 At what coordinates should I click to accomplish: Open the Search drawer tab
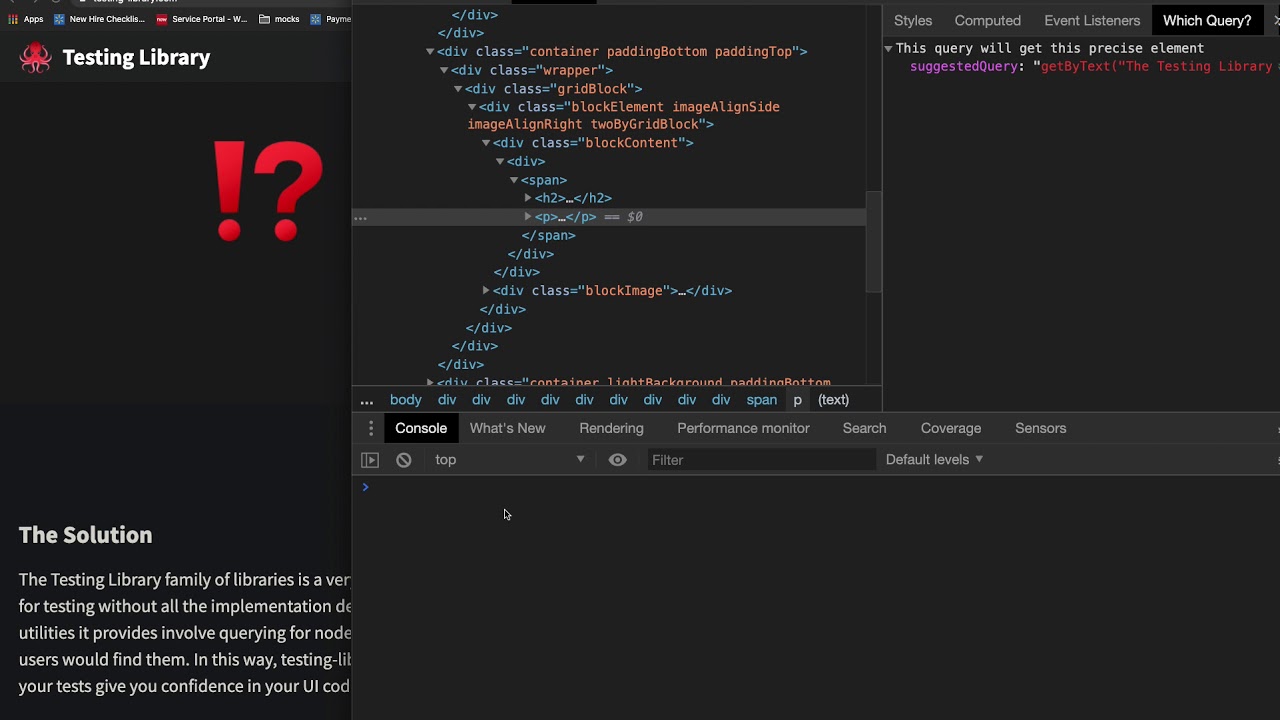864,428
